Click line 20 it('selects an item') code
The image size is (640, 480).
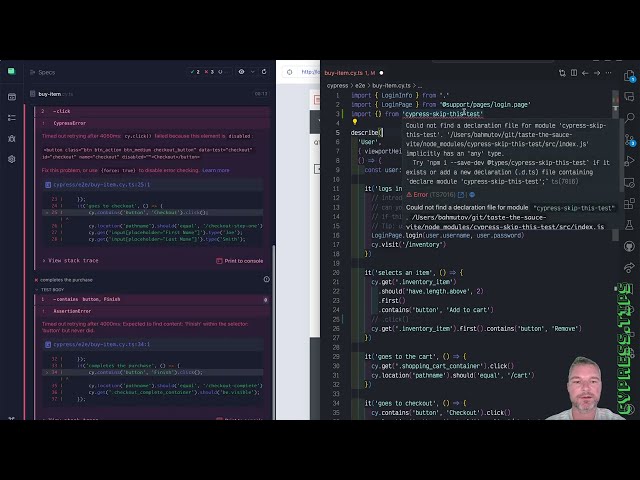tap(414, 273)
